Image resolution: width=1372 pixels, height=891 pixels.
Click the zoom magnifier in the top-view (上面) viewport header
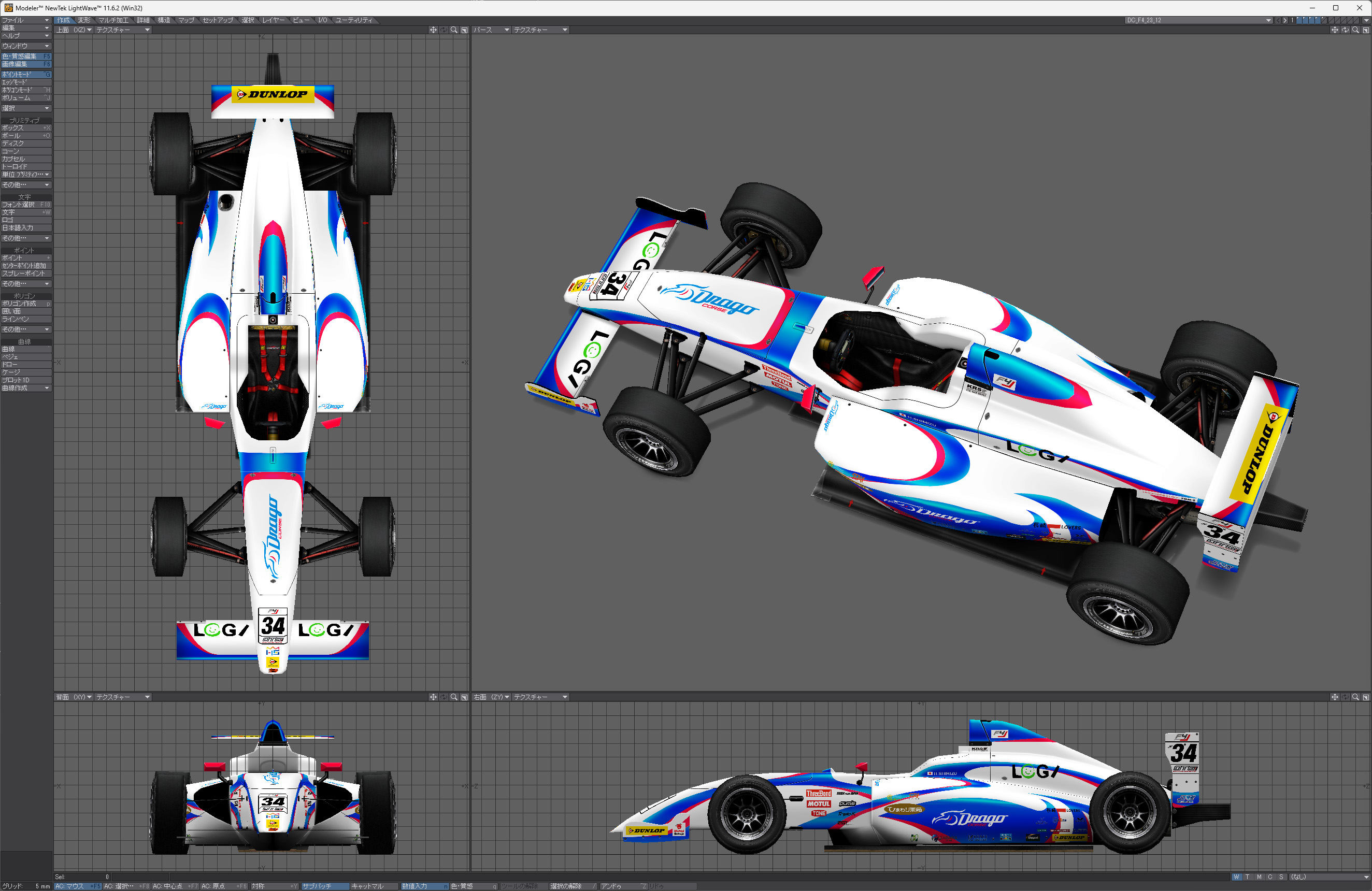coord(454,30)
